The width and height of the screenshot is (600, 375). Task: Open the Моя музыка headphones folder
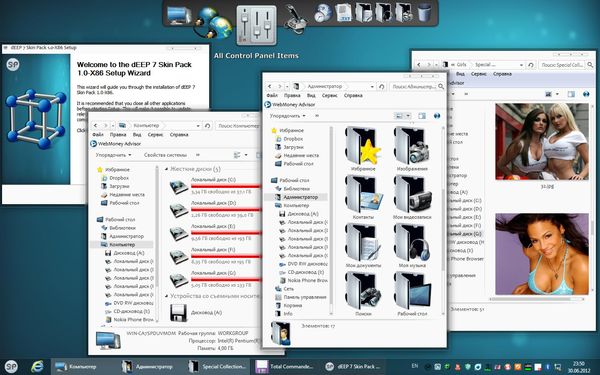click(412, 245)
